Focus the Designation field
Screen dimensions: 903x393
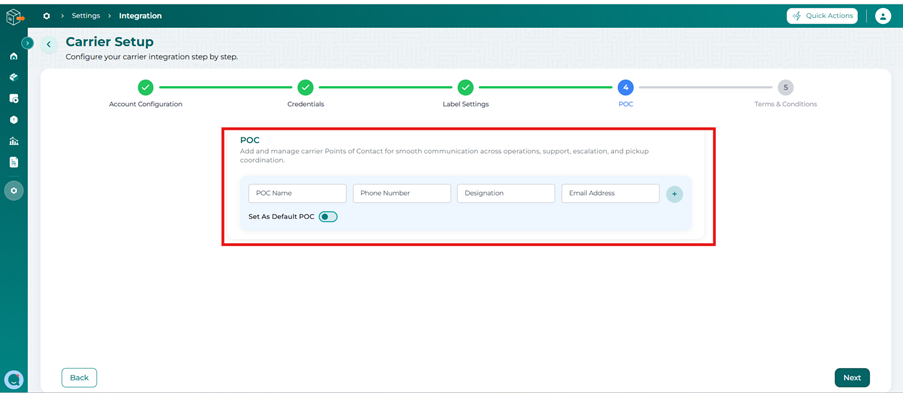pyautogui.click(x=506, y=194)
